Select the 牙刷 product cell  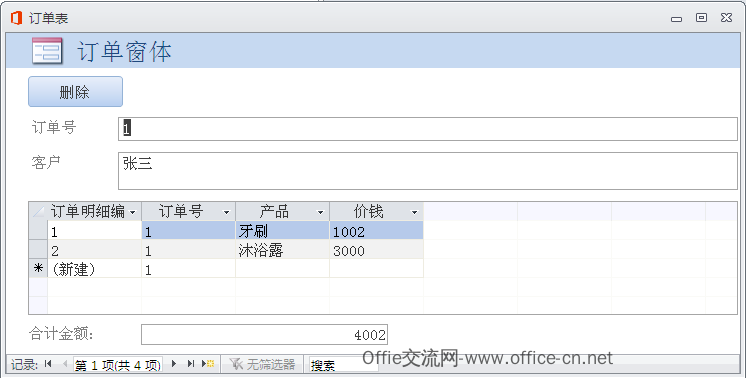pyautogui.click(x=283, y=231)
